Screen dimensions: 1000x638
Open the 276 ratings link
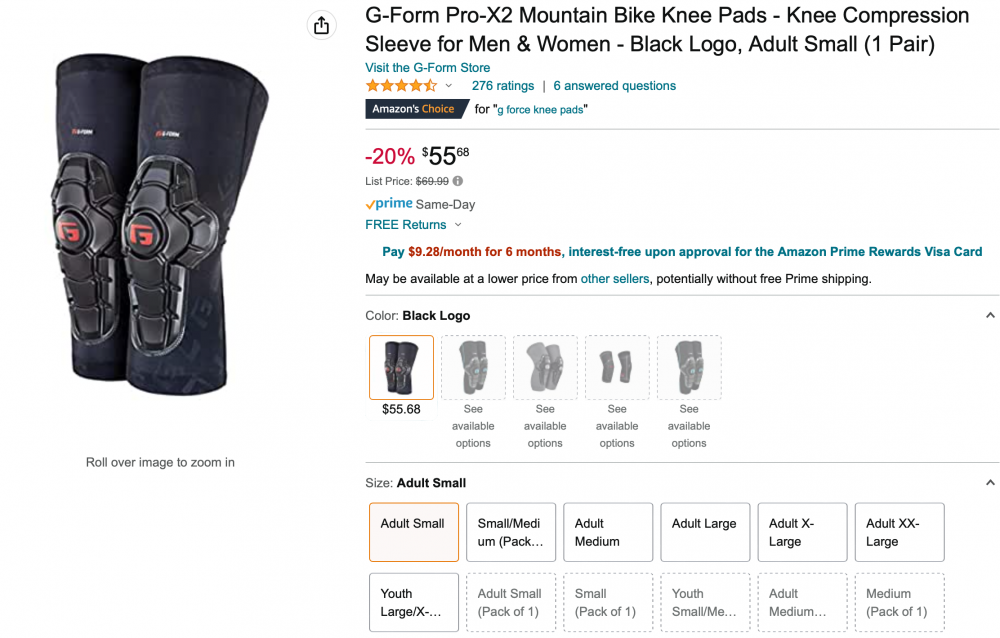[x=503, y=85]
